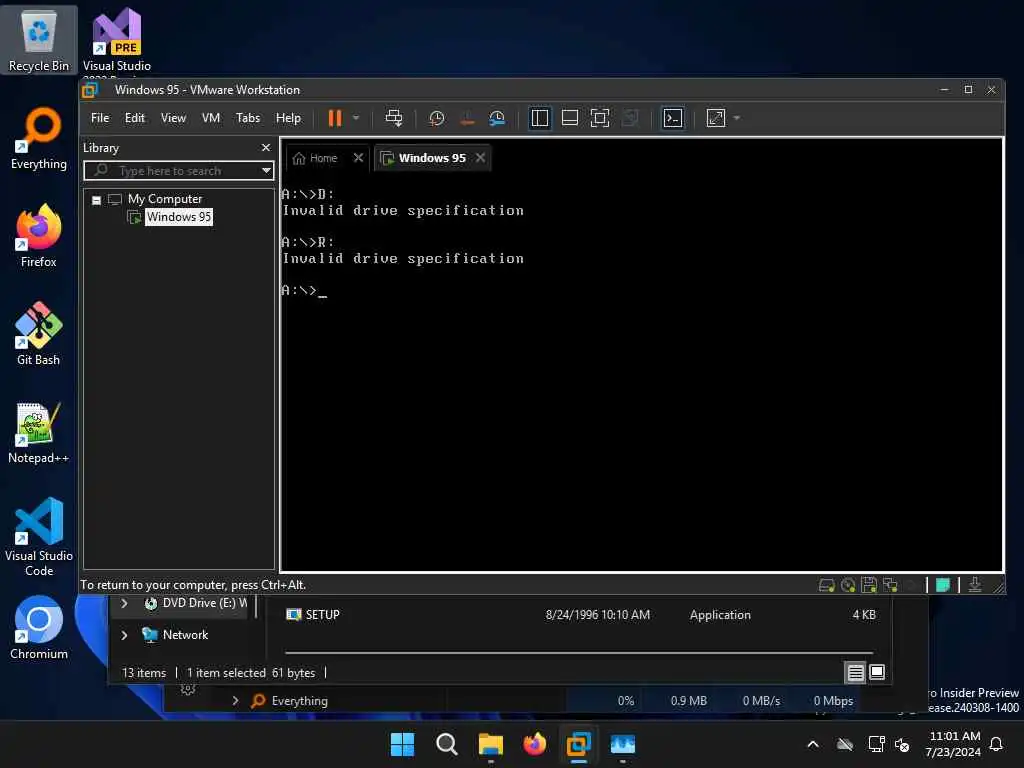This screenshot has width=1024, height=768.
Task: Open the library search dropdown arrow
Action: tap(266, 170)
